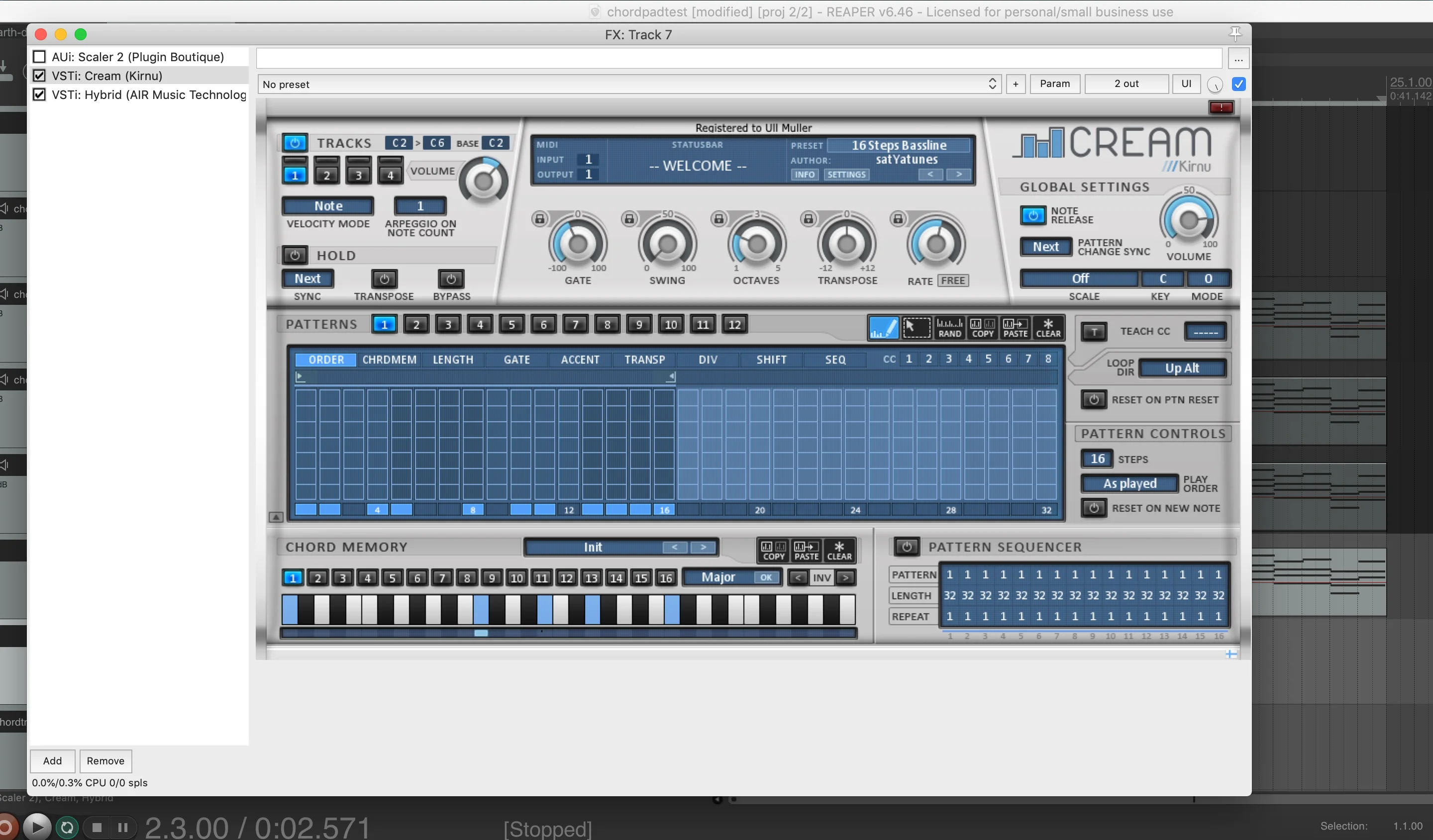1433x840 pixels.
Task: Switch to the CHRDMEM lane tab
Action: tap(390, 360)
